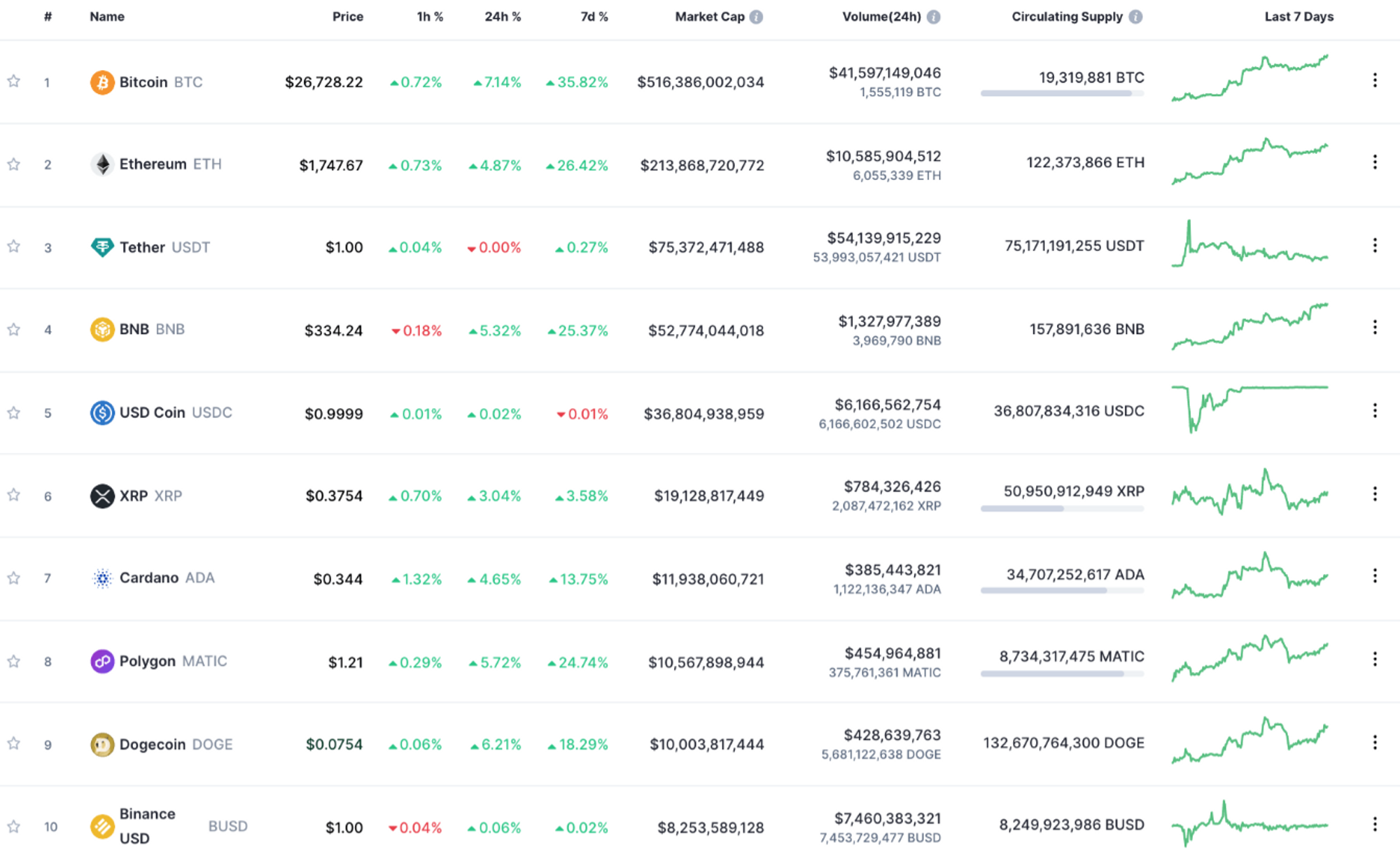The height and width of the screenshot is (859, 1400).
Task: Toggle watchlist star for Binance USD
Action: click(x=13, y=827)
